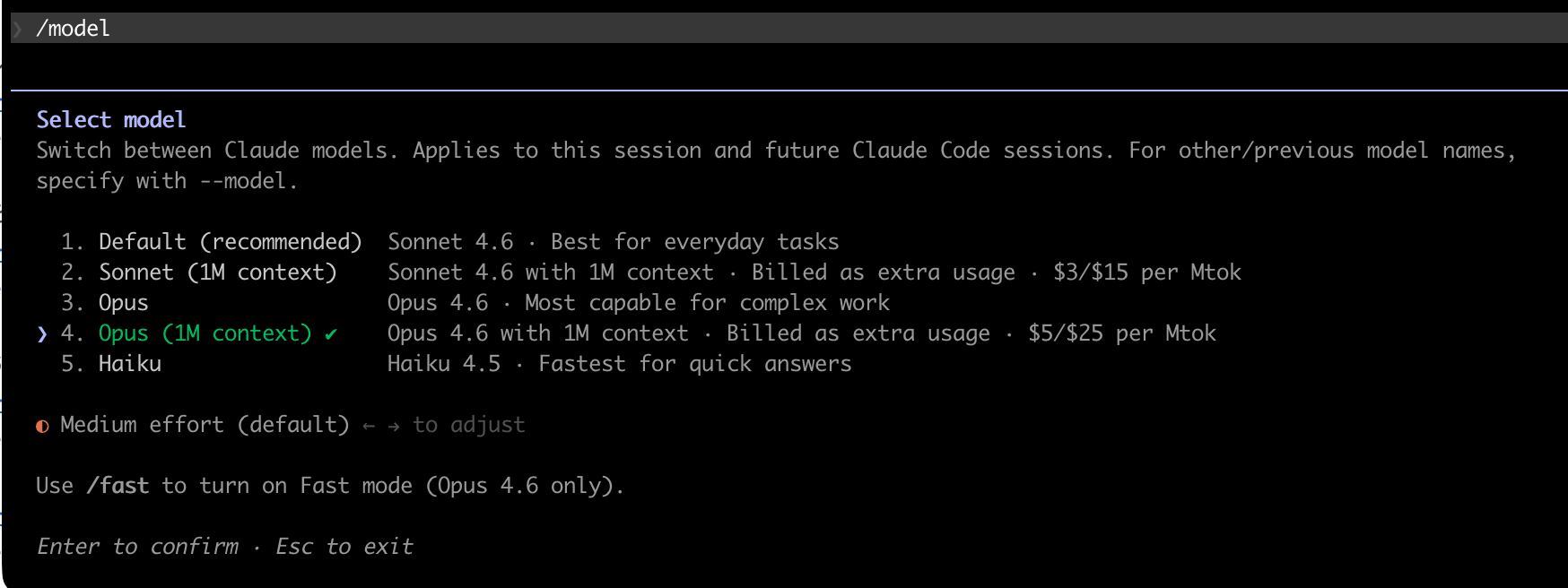Click the half-circle effort level icon
Screen dimensions: 1568x588
click(x=42, y=426)
